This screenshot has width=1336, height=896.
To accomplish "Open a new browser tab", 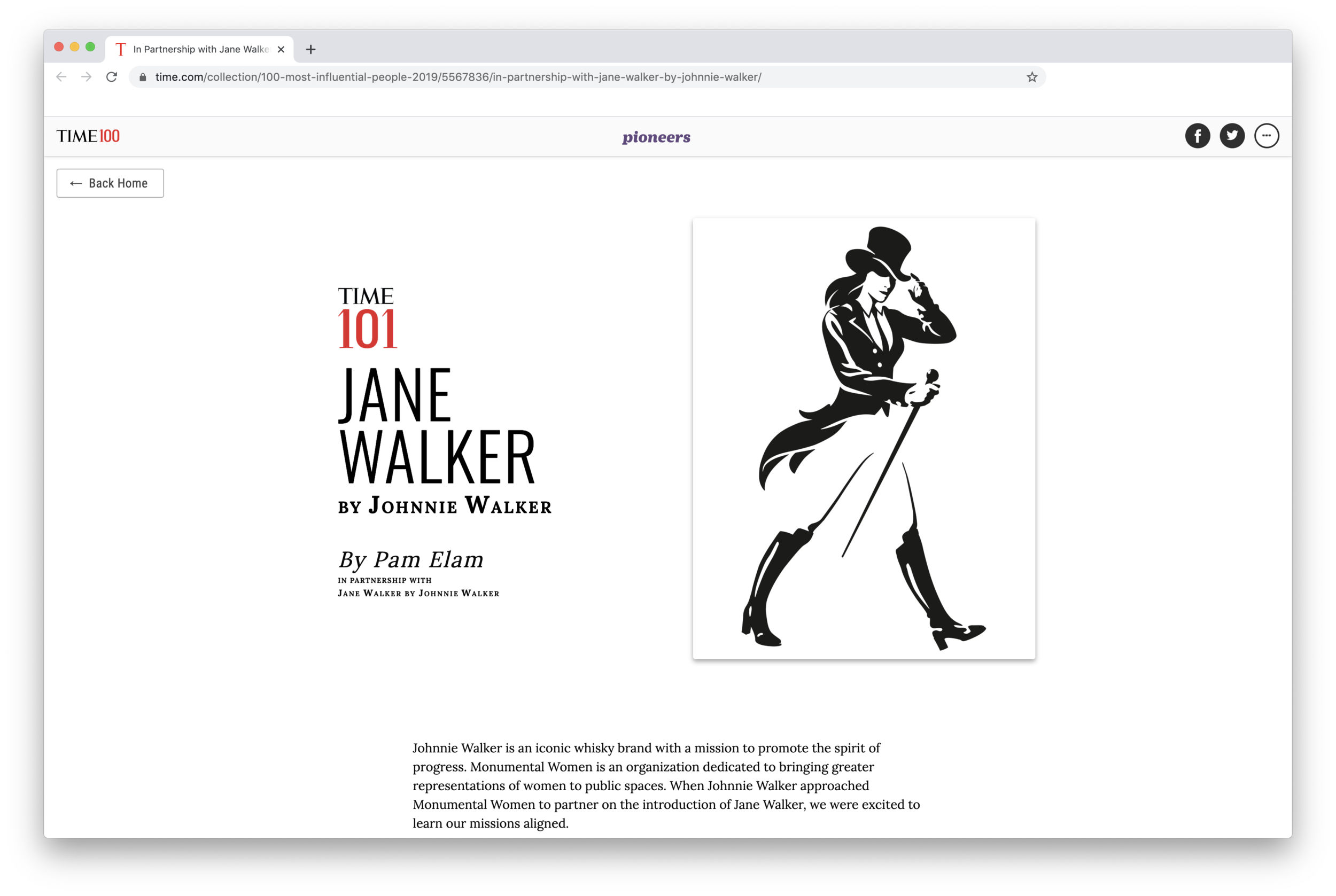I will point(310,50).
